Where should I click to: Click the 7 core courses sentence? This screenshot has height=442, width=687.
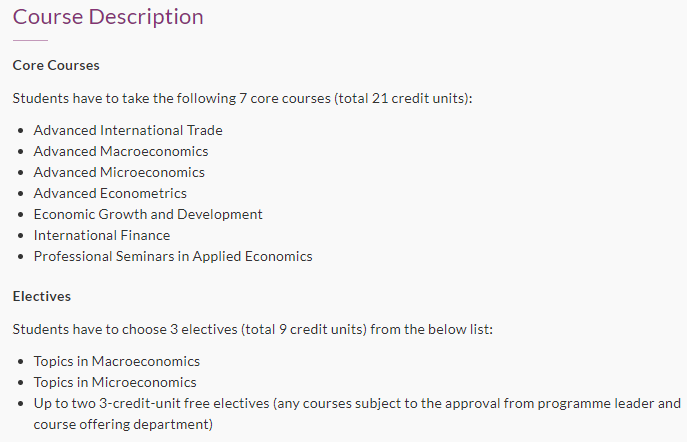click(x=242, y=98)
